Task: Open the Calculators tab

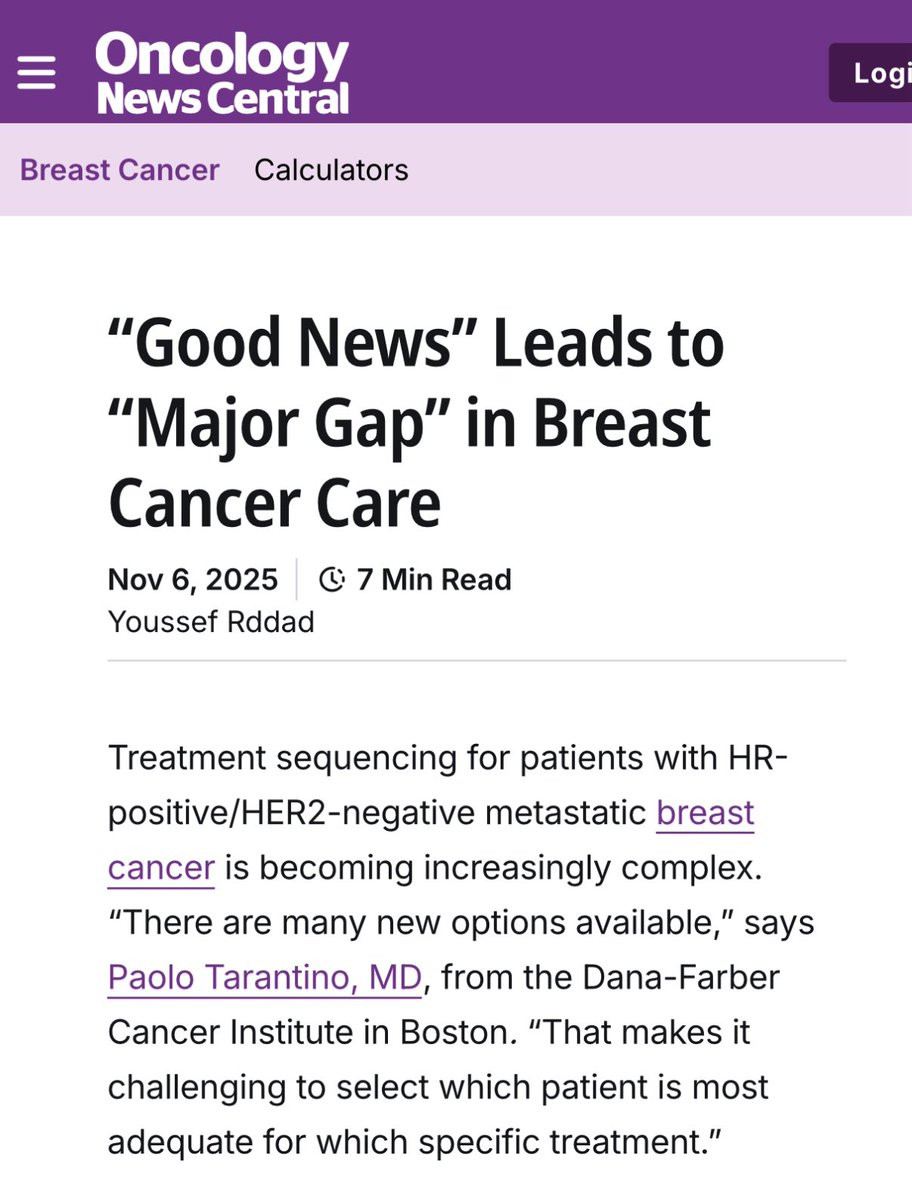Action: (331, 170)
